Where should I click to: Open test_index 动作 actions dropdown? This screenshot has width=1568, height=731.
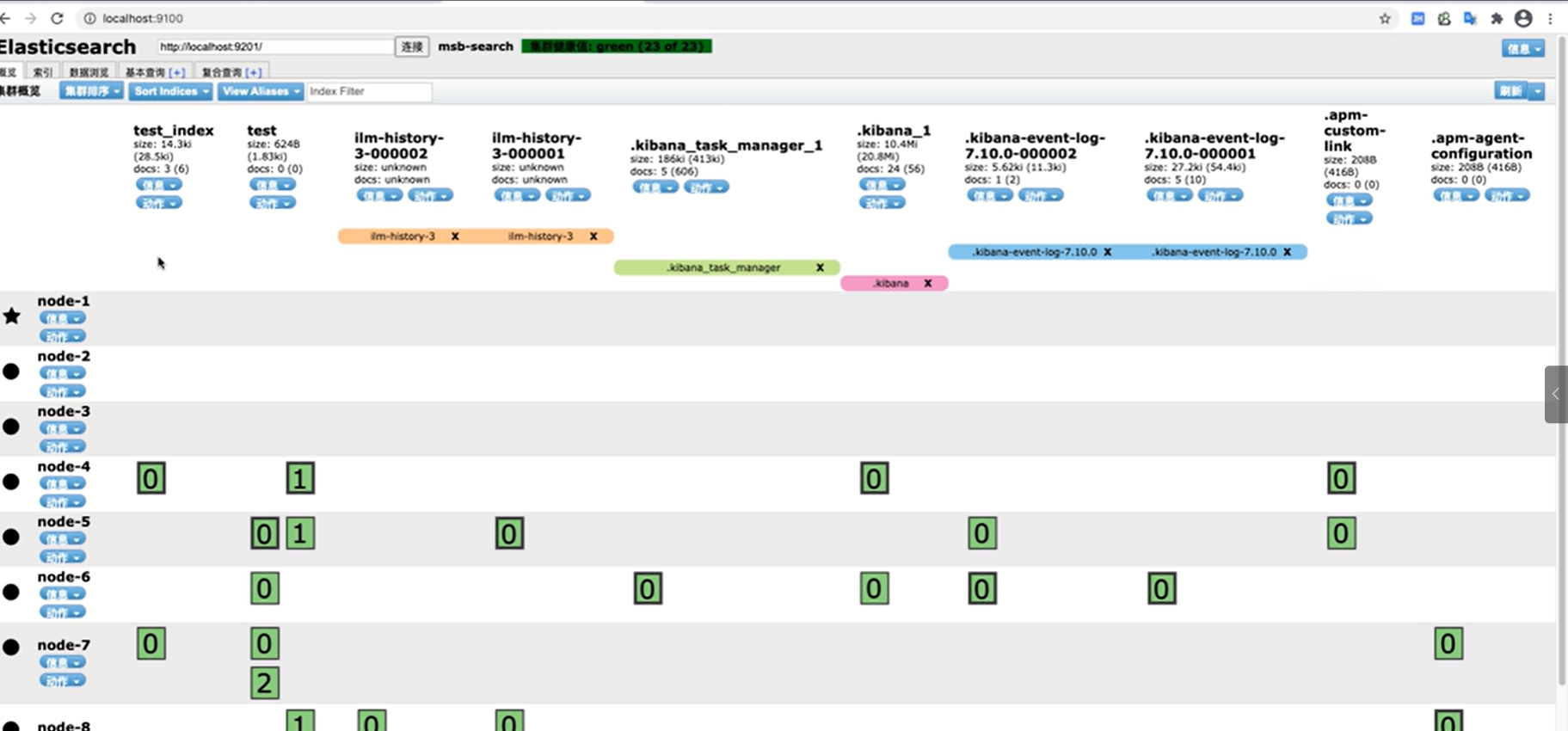(159, 203)
